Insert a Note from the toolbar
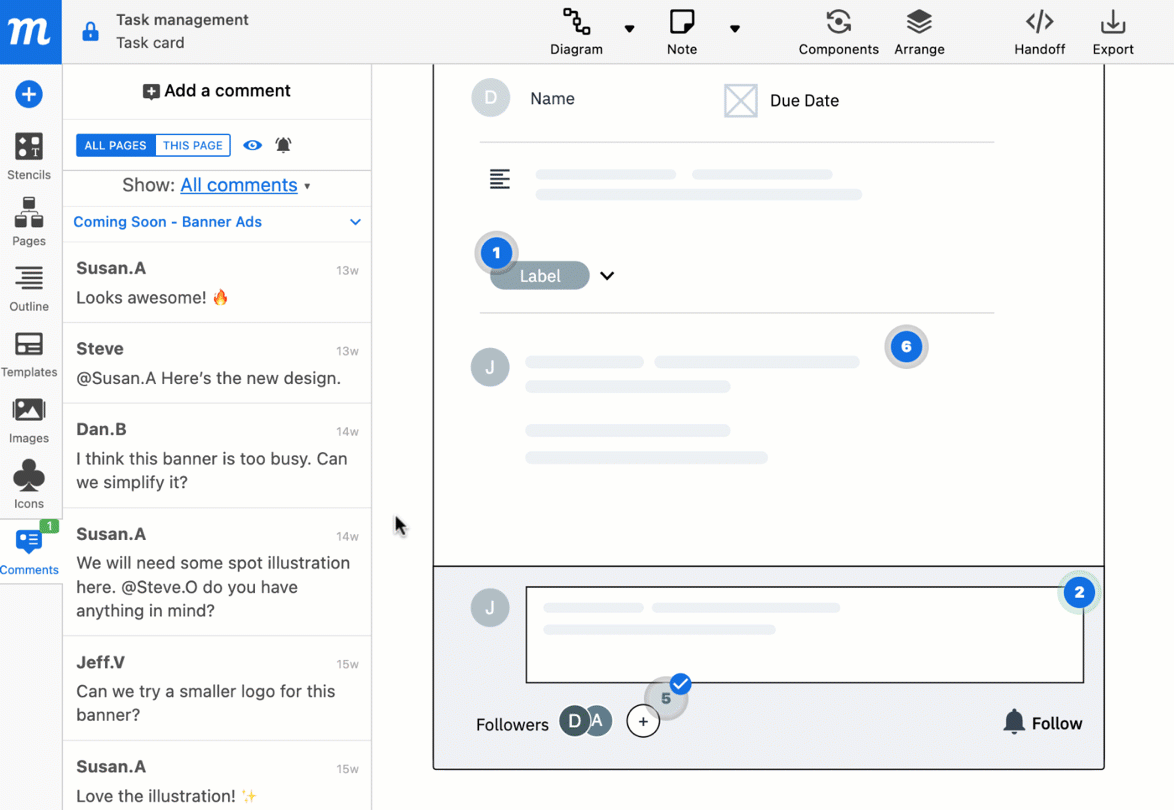The width and height of the screenshot is (1174, 810). pos(681,30)
